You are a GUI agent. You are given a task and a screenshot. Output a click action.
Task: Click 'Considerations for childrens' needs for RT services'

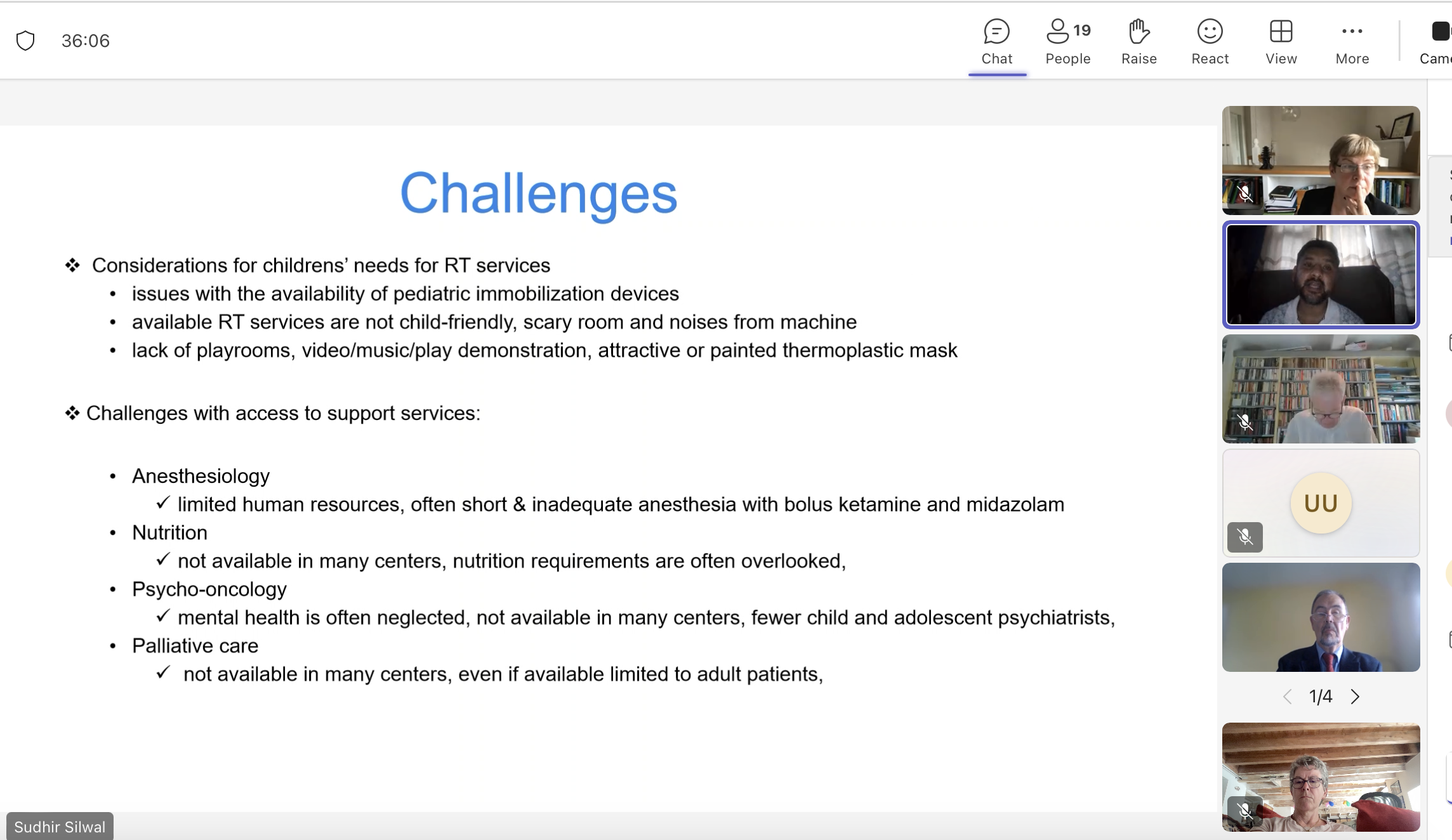click(321, 265)
